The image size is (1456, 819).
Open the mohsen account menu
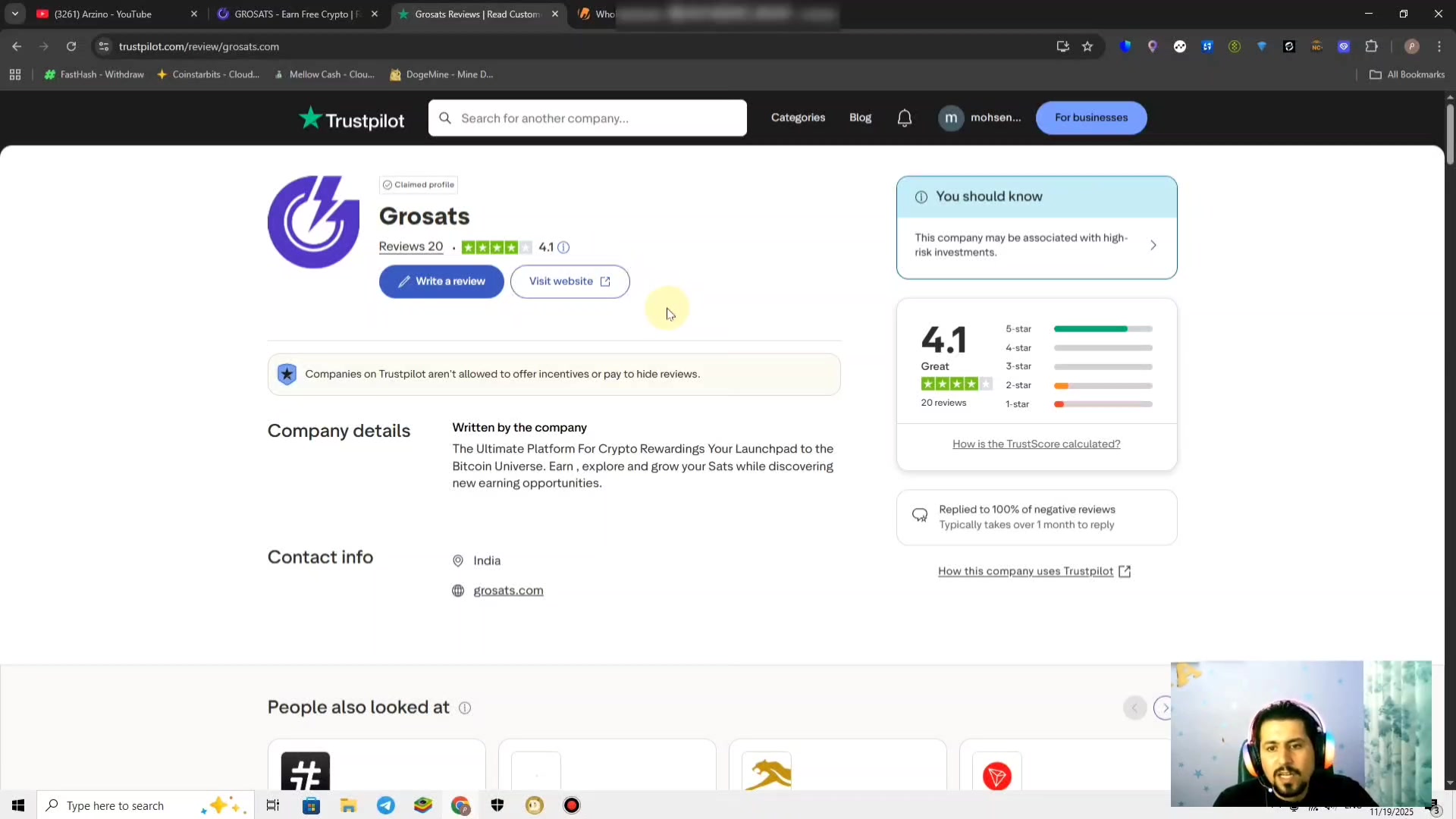click(980, 118)
